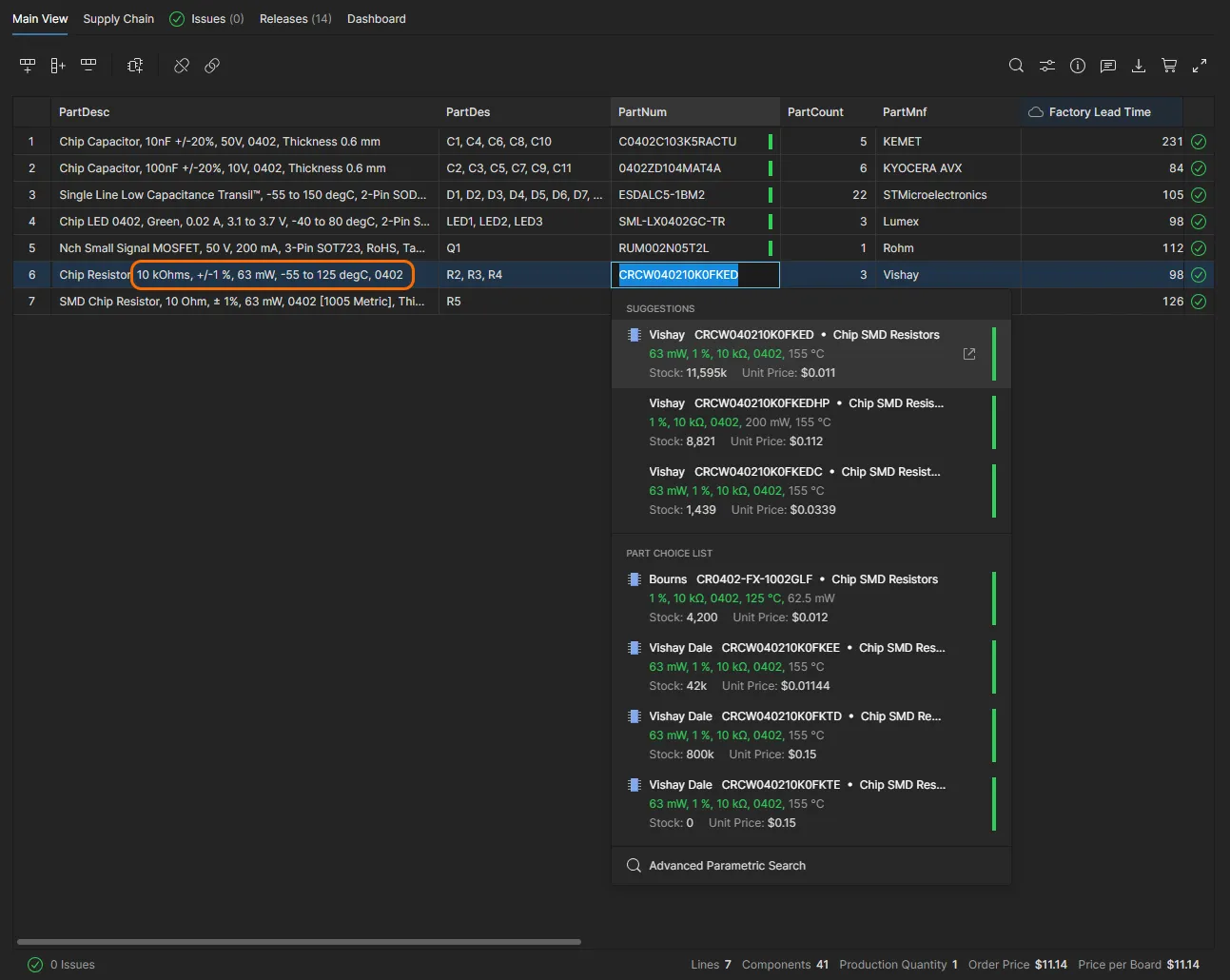This screenshot has width=1230, height=980.
Task: Click Advanced Parametric Search
Action: 727,866
